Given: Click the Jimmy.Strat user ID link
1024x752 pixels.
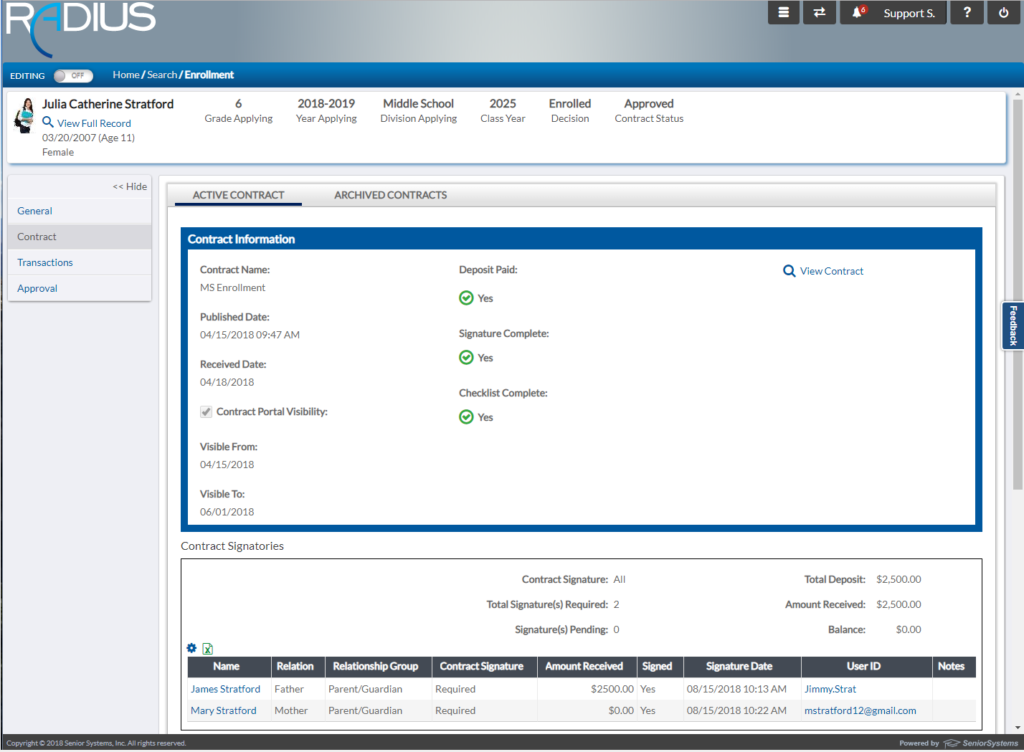Looking at the screenshot, I should (830, 689).
